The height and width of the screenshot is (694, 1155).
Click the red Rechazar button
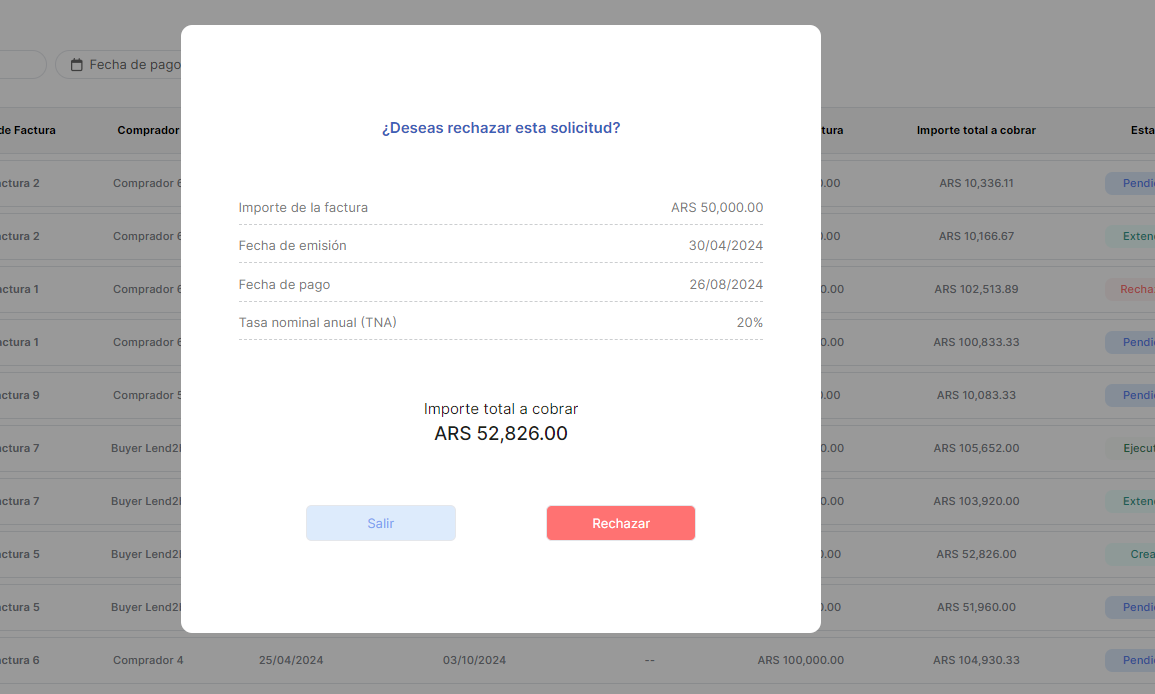(620, 523)
